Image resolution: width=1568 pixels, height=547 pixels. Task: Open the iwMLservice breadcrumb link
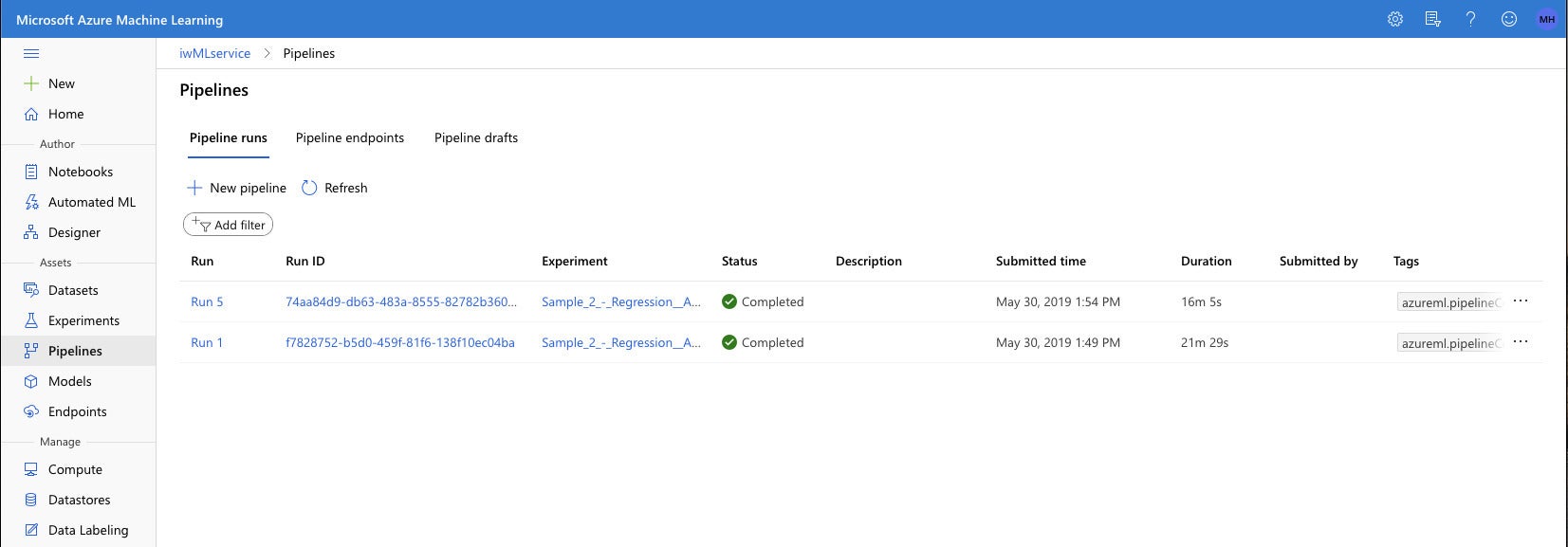click(x=215, y=53)
